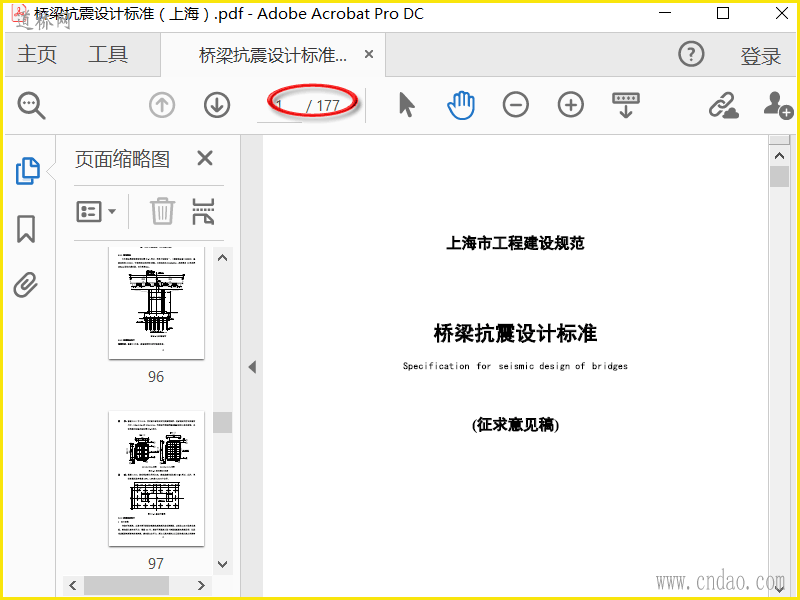Viewport: 800px width, 600px height.
Task: Switch to the 工具 tab
Action: point(108,54)
